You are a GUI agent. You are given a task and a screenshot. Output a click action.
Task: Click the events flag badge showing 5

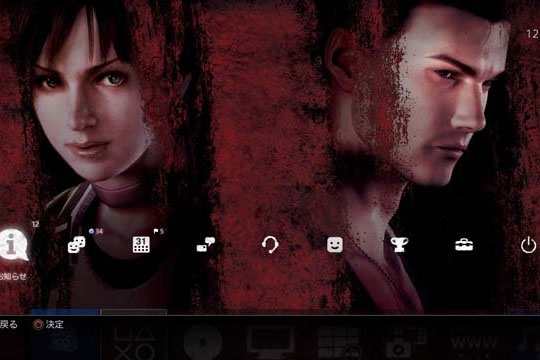coord(159,231)
